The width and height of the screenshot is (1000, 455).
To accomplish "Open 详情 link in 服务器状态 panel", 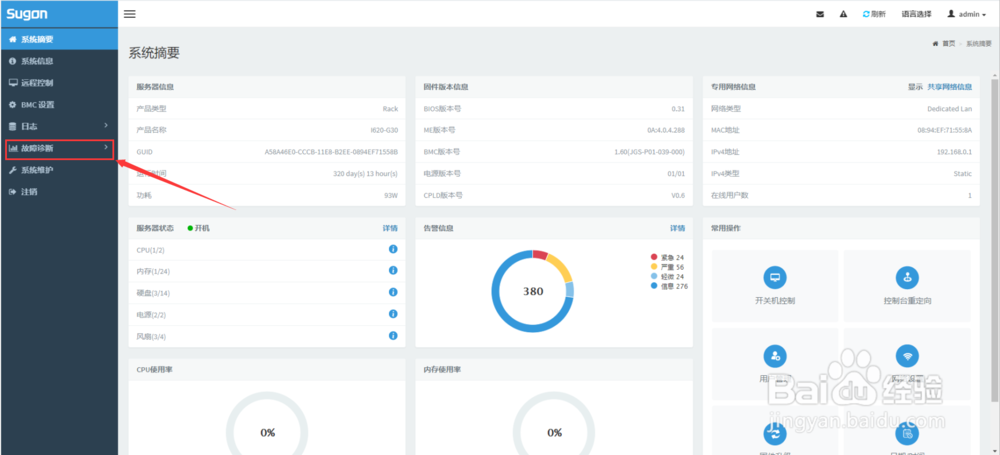I will (390, 228).
